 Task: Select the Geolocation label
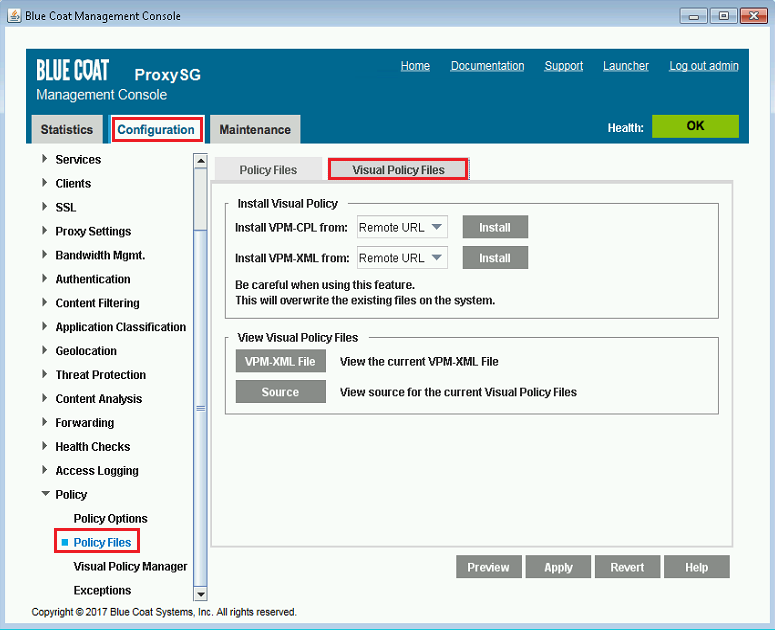86,350
